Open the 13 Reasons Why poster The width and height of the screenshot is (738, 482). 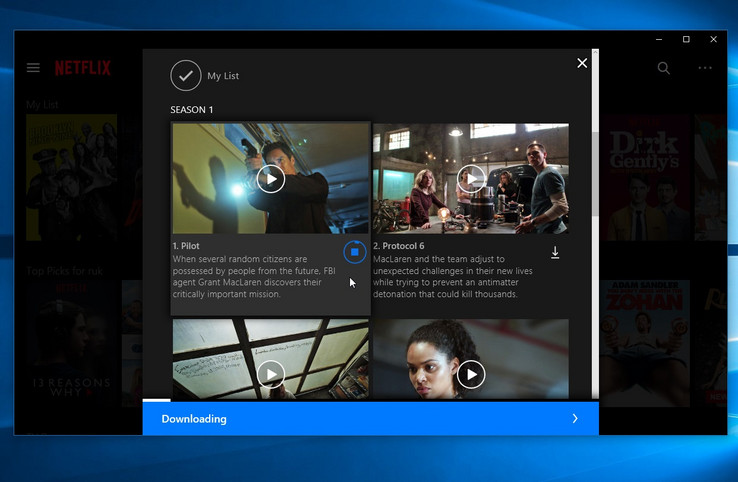coord(72,343)
